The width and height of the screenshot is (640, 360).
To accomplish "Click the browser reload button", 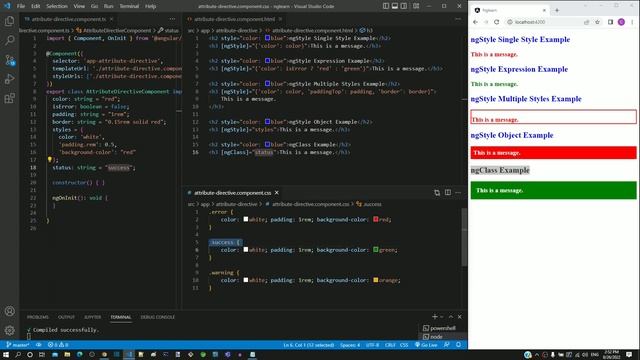I will (x=497, y=22).
